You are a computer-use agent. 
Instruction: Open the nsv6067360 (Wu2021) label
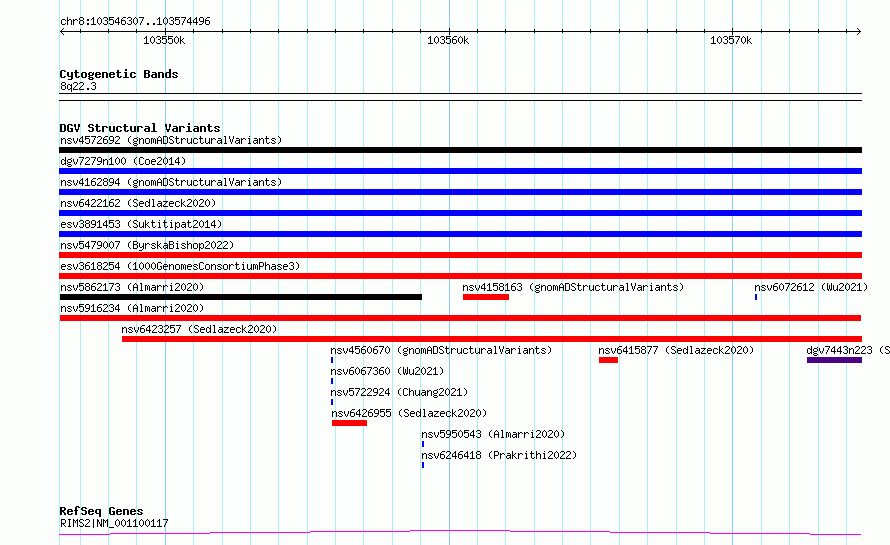point(387,371)
